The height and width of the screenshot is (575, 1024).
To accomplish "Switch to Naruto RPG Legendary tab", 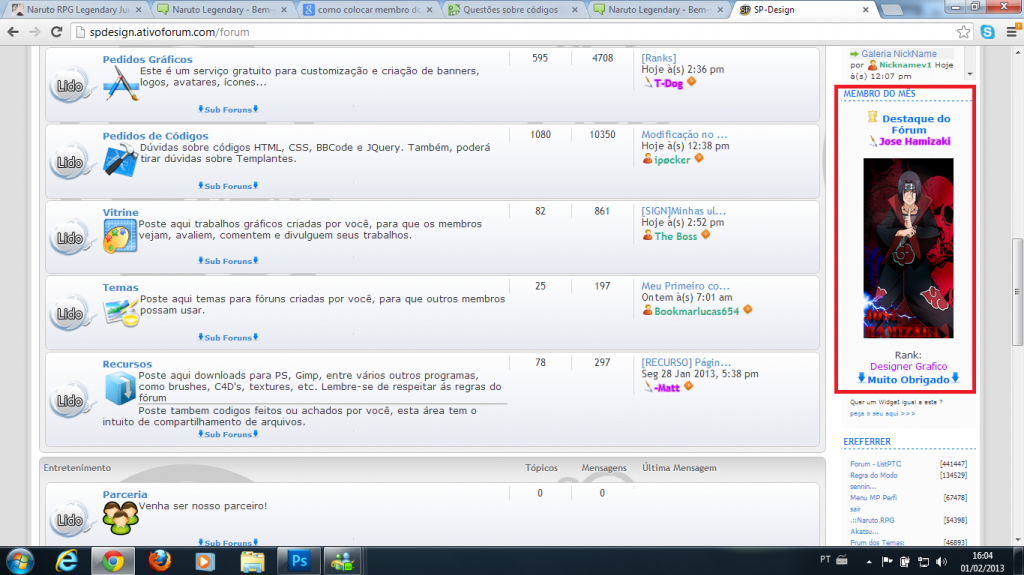I will click(x=77, y=10).
